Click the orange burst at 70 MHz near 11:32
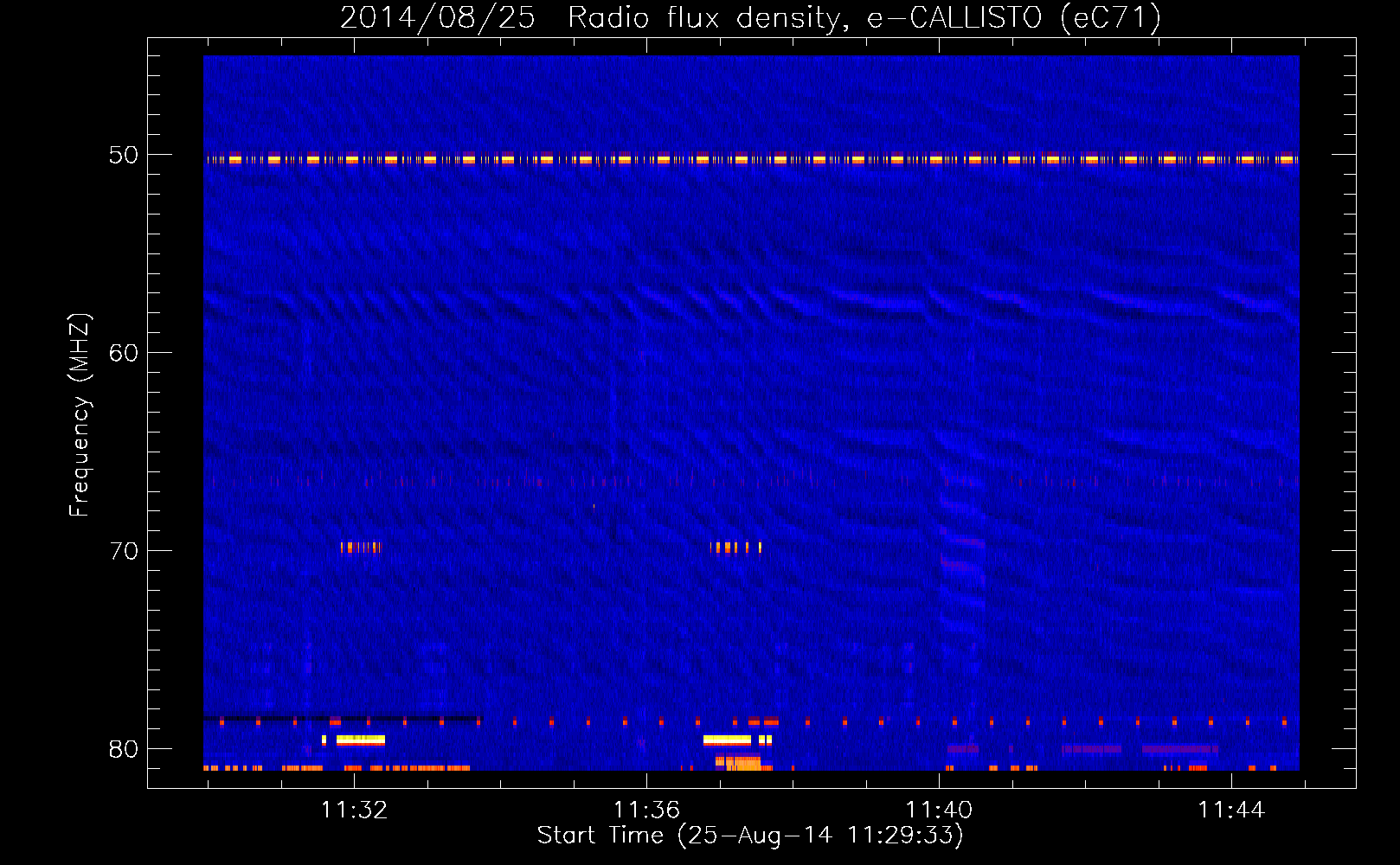Image resolution: width=1400 pixels, height=865 pixels. pyautogui.click(x=361, y=547)
